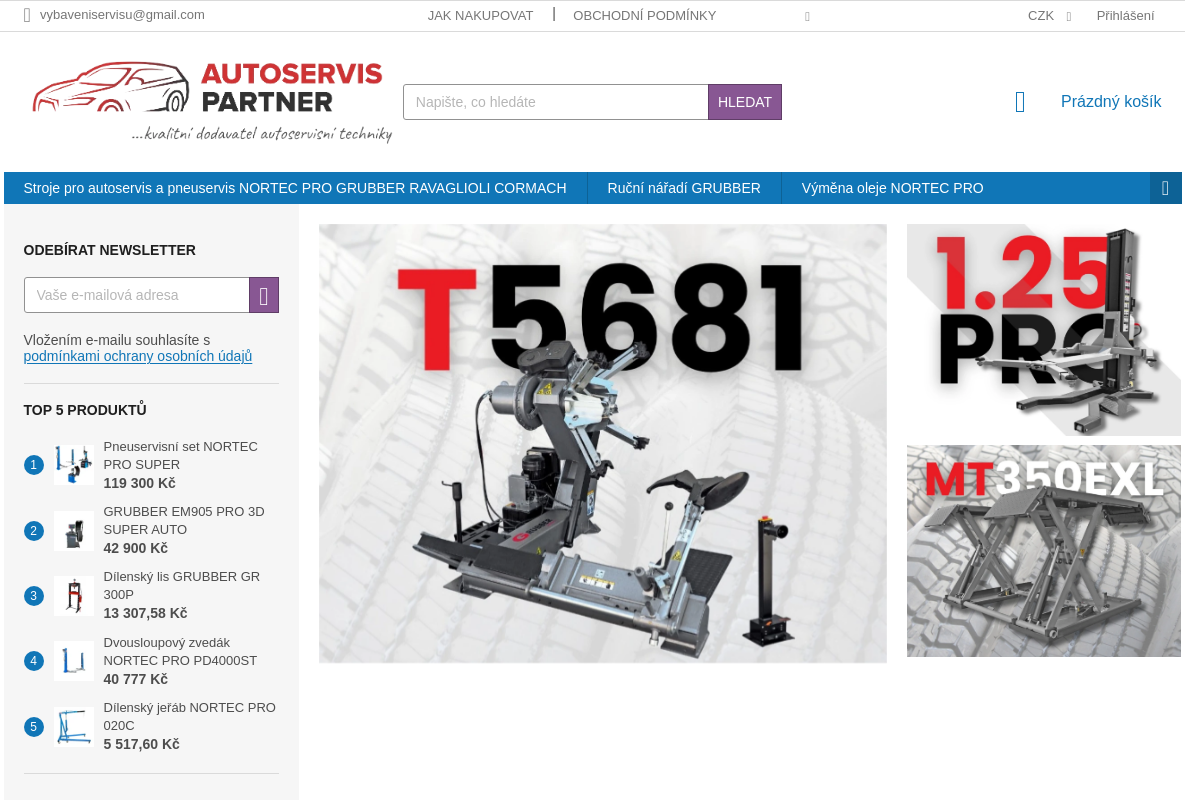Click the T5681 tire changer banner
This screenshot has width=1200, height=800.
coord(603,443)
